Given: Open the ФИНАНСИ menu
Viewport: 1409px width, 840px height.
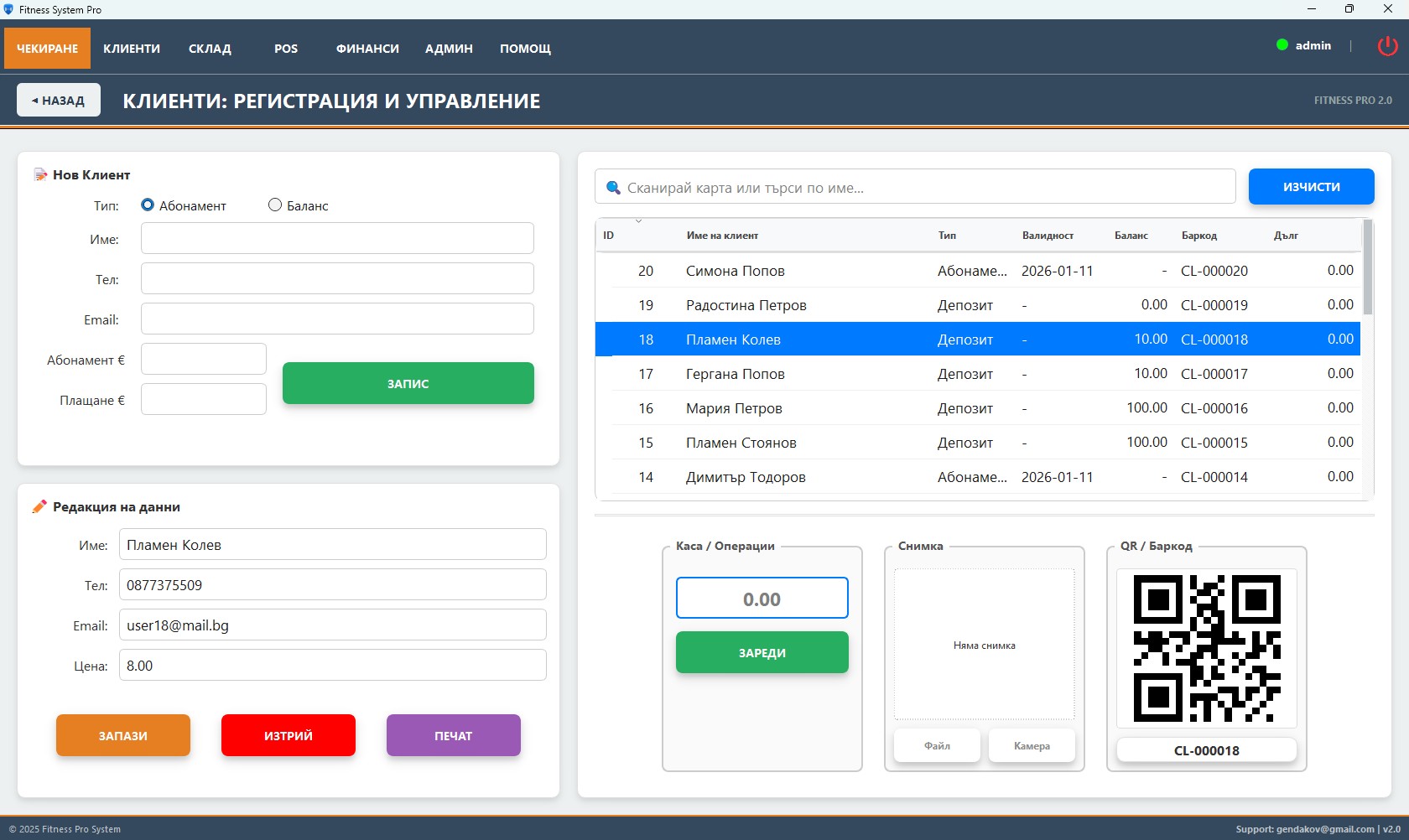Looking at the screenshot, I should [367, 49].
